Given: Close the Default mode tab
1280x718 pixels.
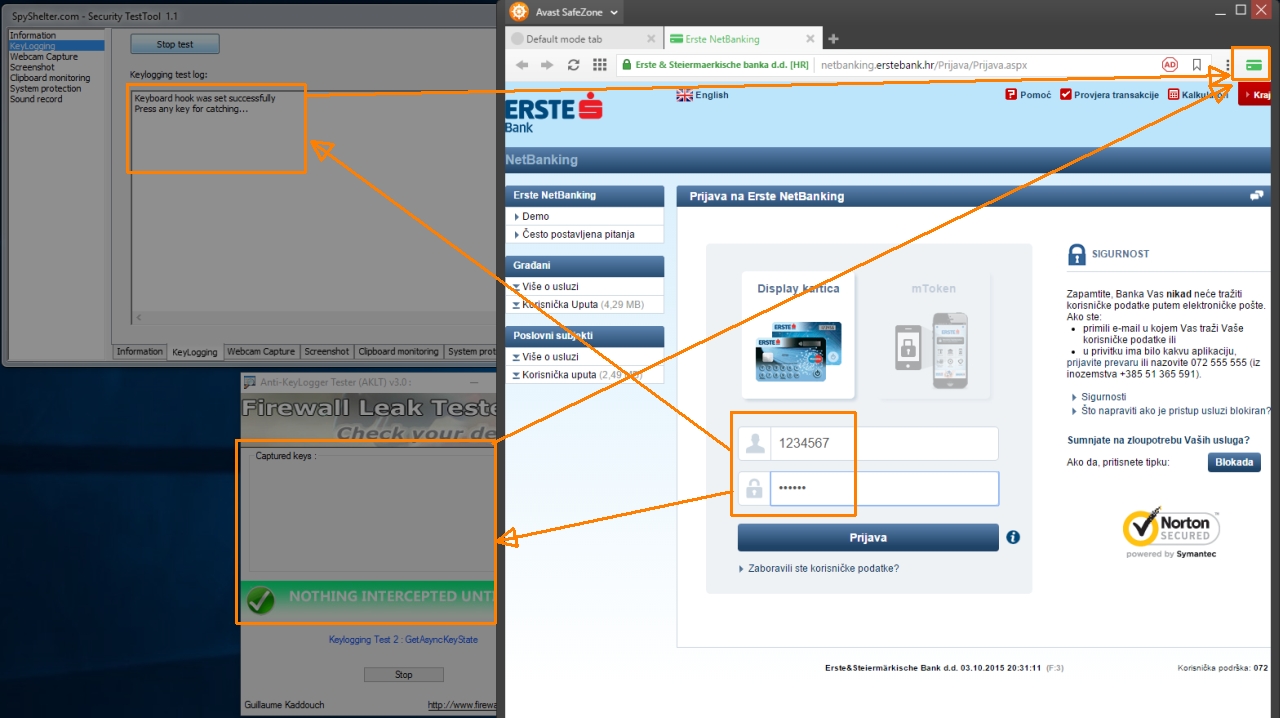Looking at the screenshot, I should 651,39.
